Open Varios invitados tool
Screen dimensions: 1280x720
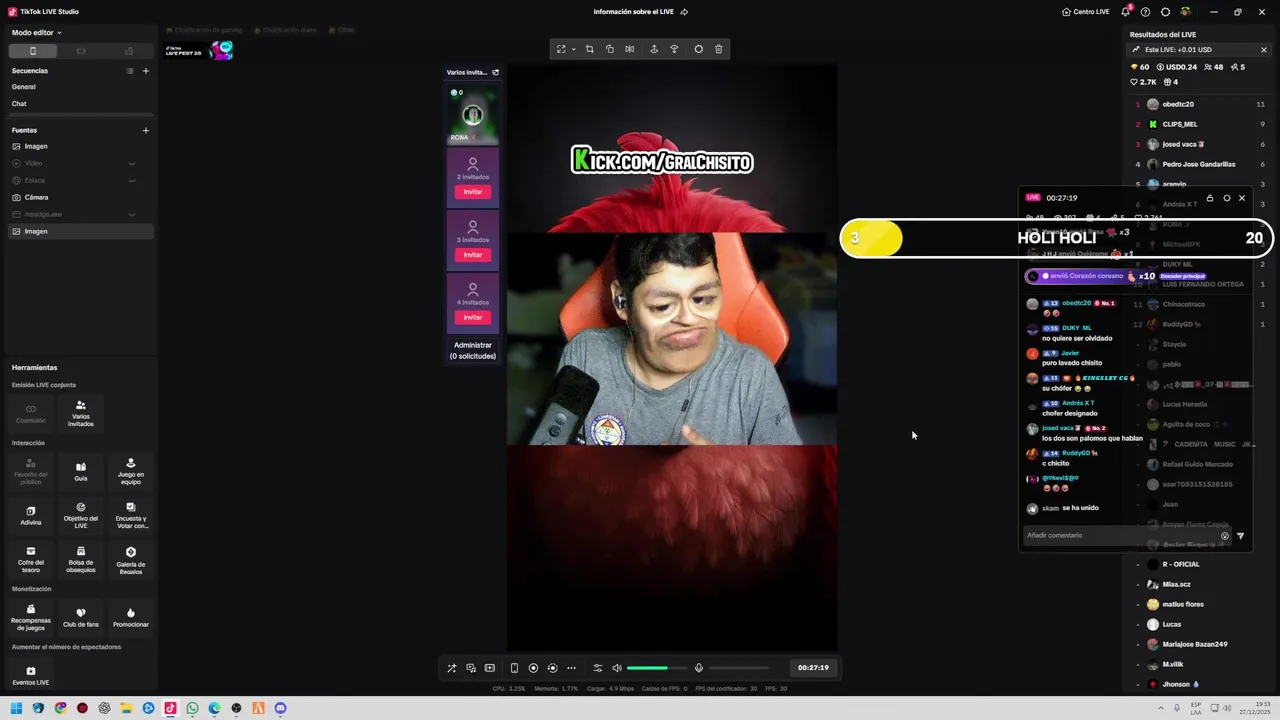click(x=81, y=413)
